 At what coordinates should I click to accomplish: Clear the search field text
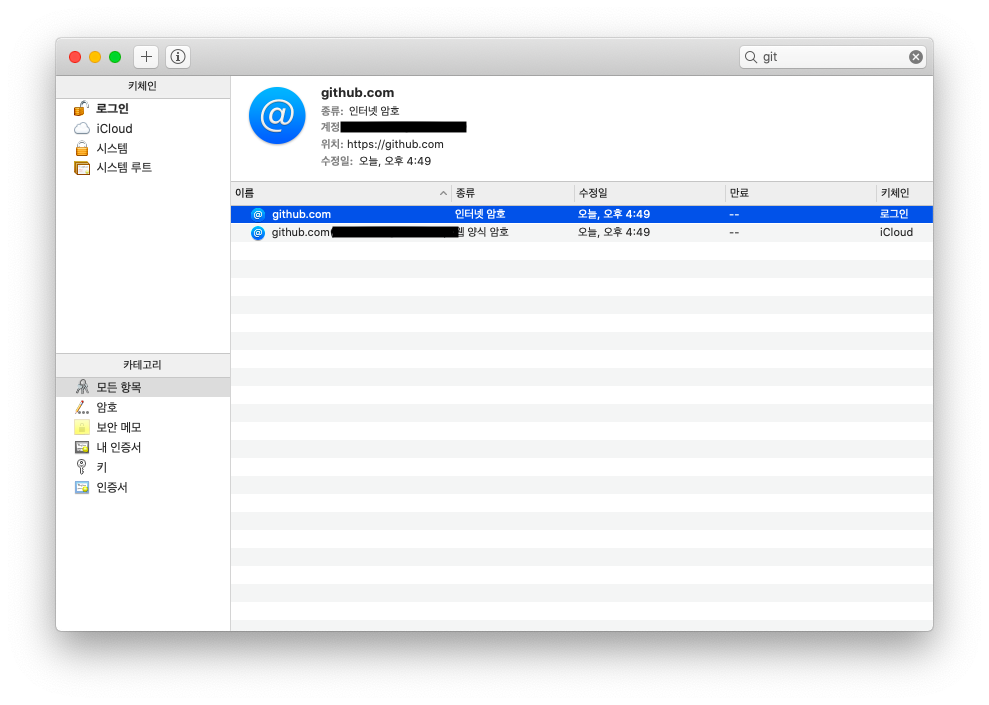click(915, 57)
